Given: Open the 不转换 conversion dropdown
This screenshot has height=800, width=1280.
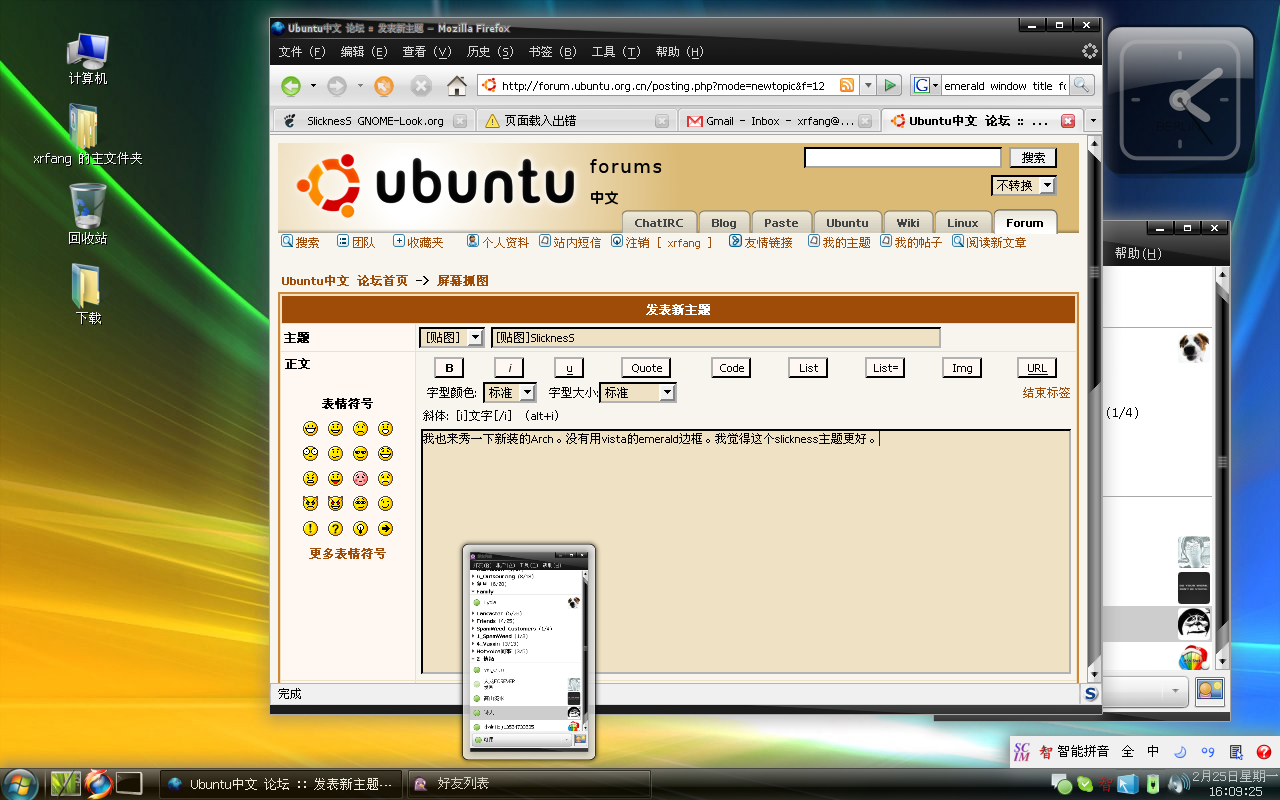Looking at the screenshot, I should (1024, 185).
